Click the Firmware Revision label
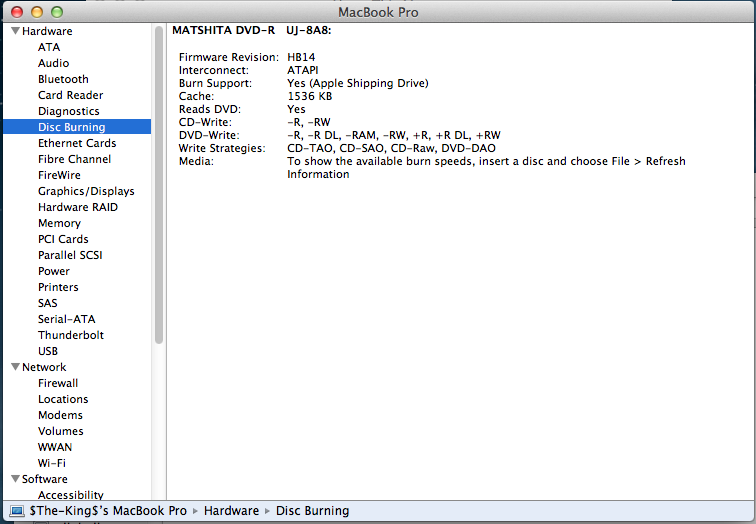756x524 pixels. pos(229,57)
